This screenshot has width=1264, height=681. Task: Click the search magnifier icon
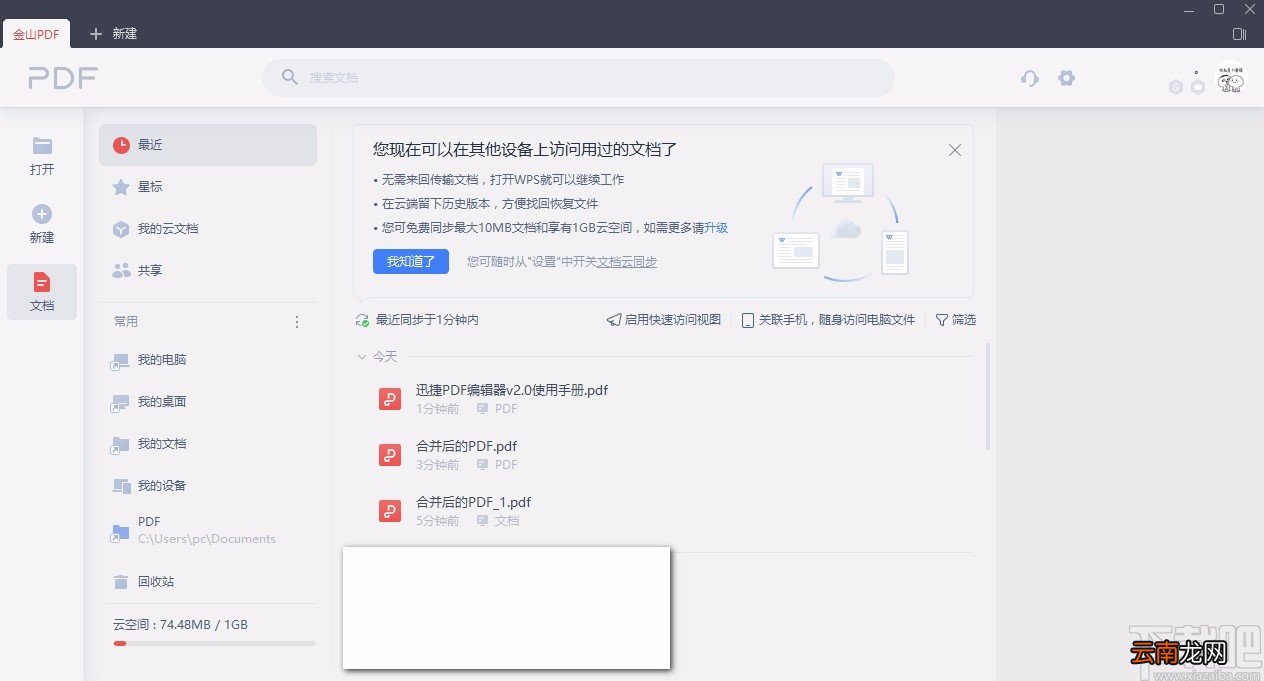pos(290,77)
